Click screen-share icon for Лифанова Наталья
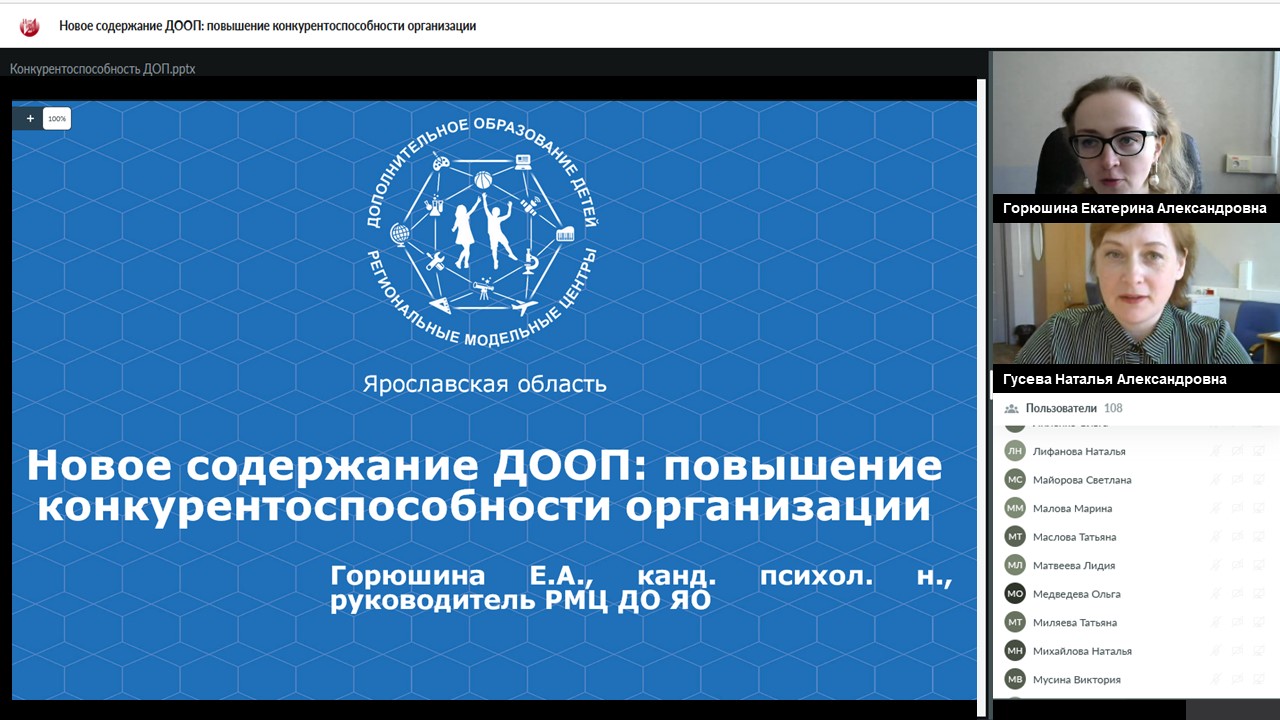Viewport: 1280px width, 720px height. (1259, 451)
